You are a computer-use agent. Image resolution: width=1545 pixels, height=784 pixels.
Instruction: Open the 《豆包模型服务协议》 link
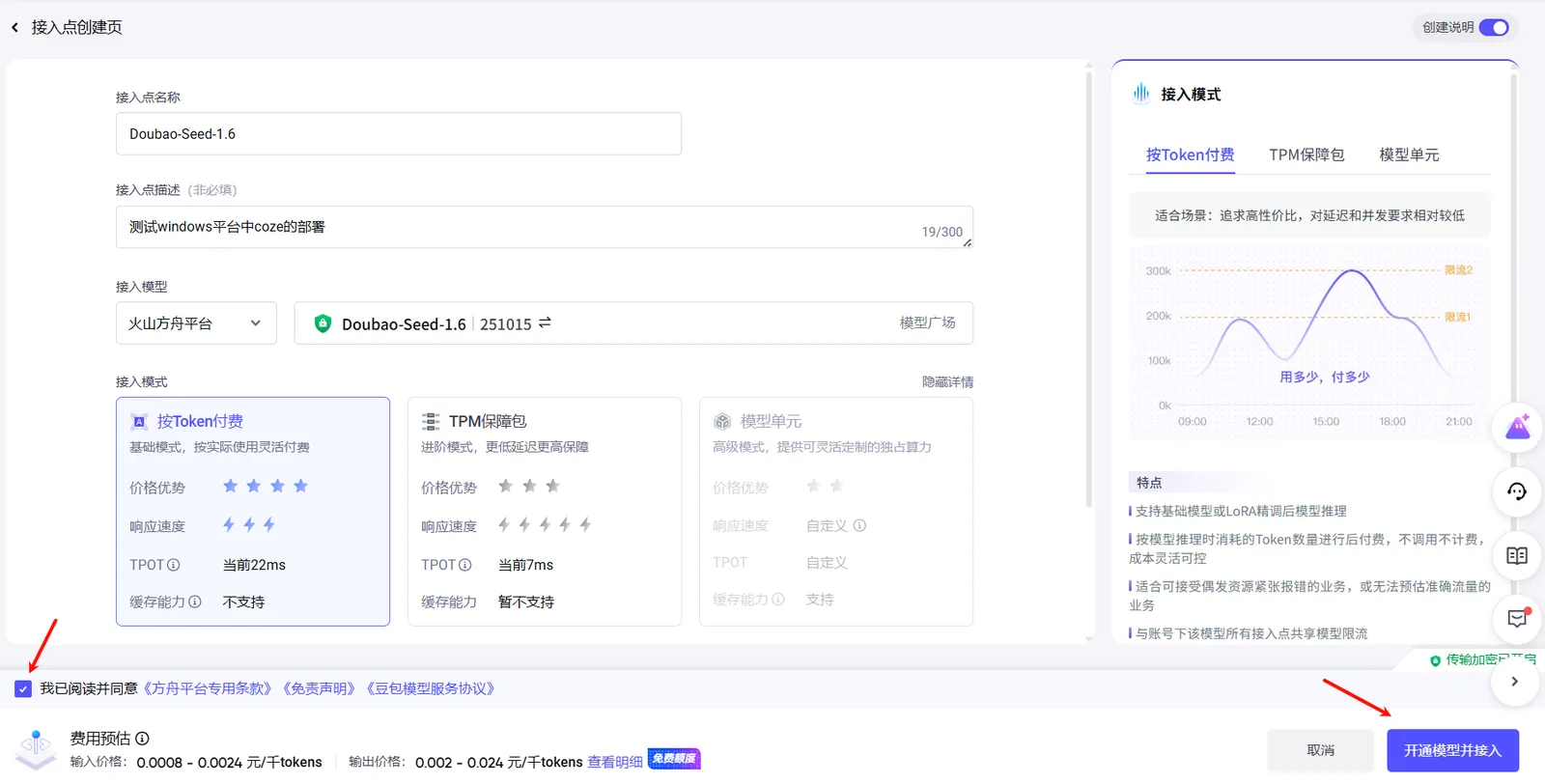[x=431, y=688]
